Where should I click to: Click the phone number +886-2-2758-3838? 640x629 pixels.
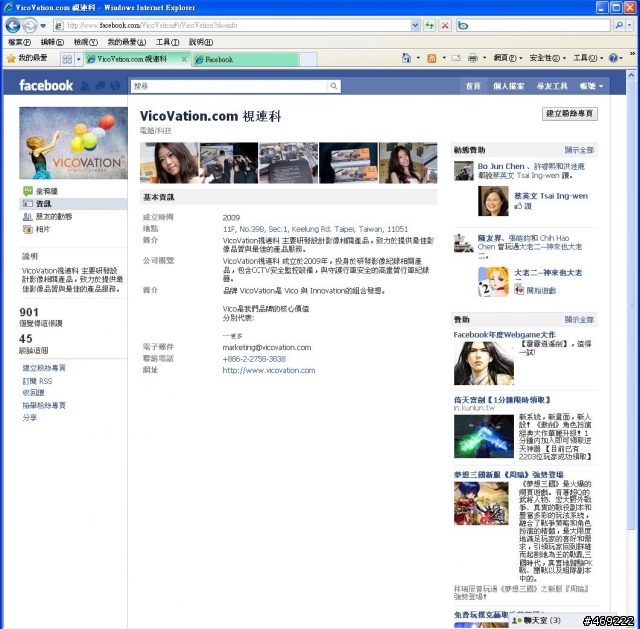coord(254,359)
